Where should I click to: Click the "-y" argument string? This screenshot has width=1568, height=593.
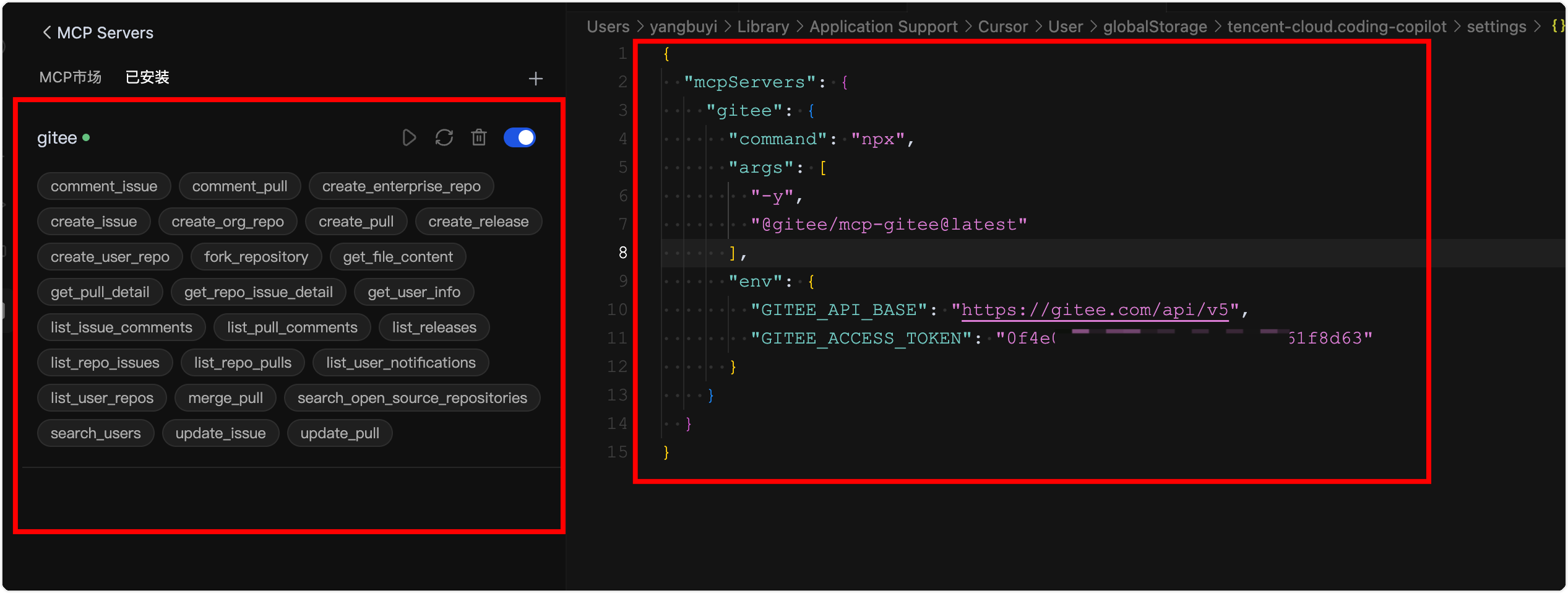(772, 196)
